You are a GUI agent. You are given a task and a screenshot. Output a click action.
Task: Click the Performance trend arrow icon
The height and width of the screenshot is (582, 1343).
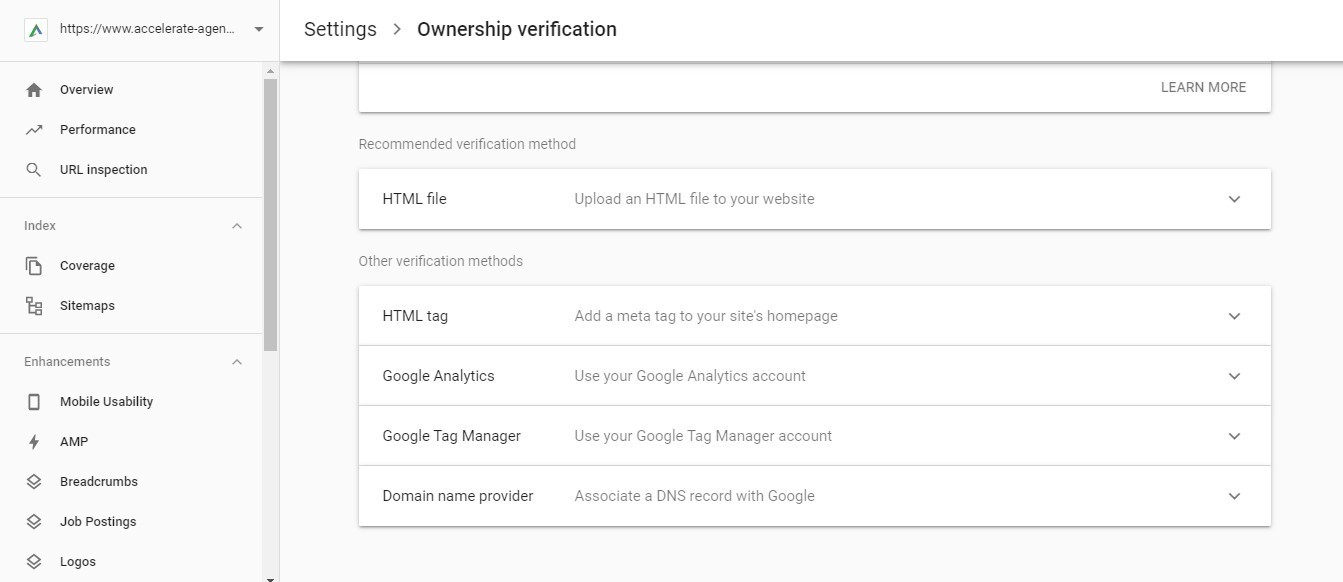click(34, 130)
